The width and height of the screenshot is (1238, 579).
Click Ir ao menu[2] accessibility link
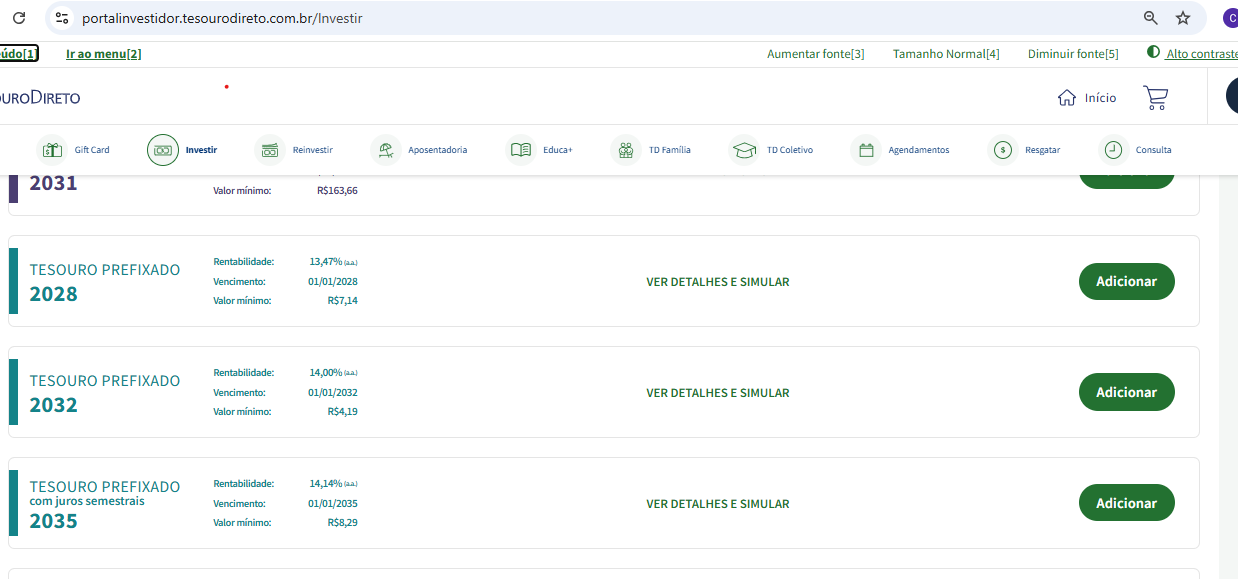[104, 54]
